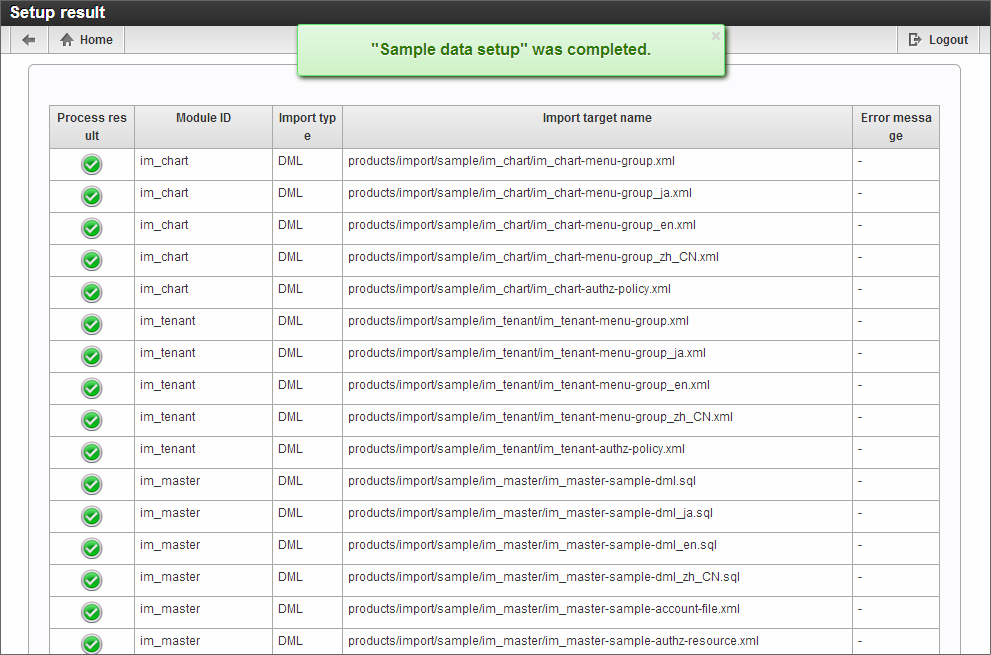
Task: Click the Error message column header
Action: click(x=896, y=127)
